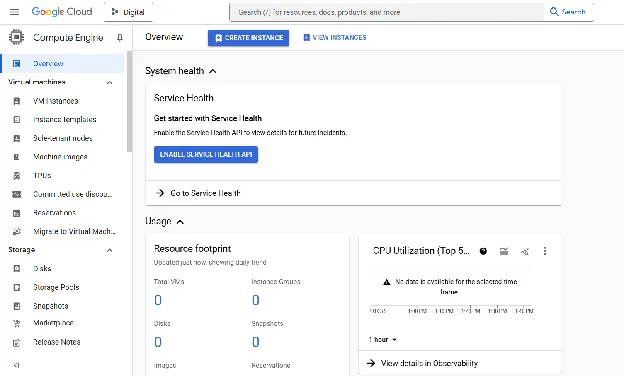This screenshot has height=376, width=624.
Task: Collapse the System health section
Action: click(x=213, y=71)
